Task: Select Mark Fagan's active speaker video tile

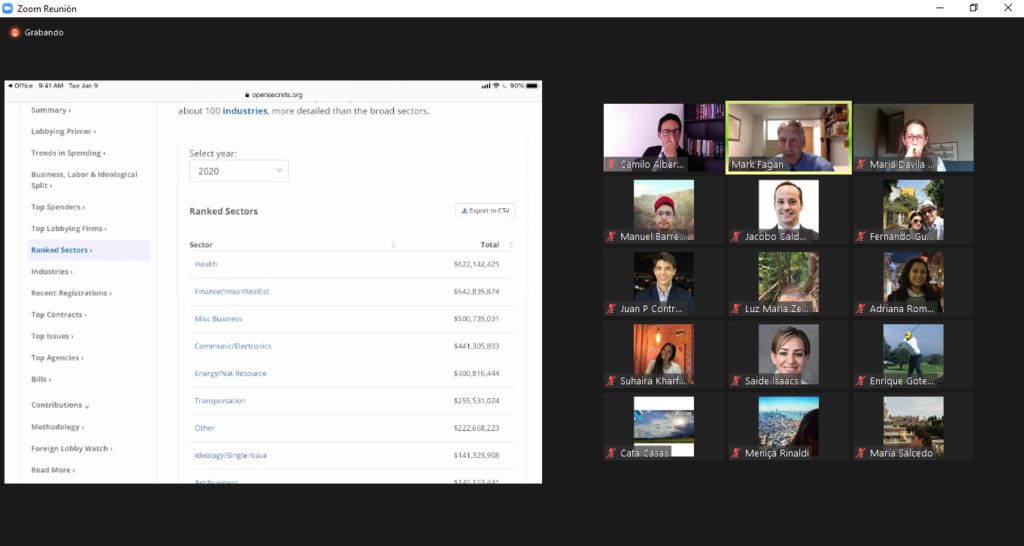Action: [x=788, y=138]
